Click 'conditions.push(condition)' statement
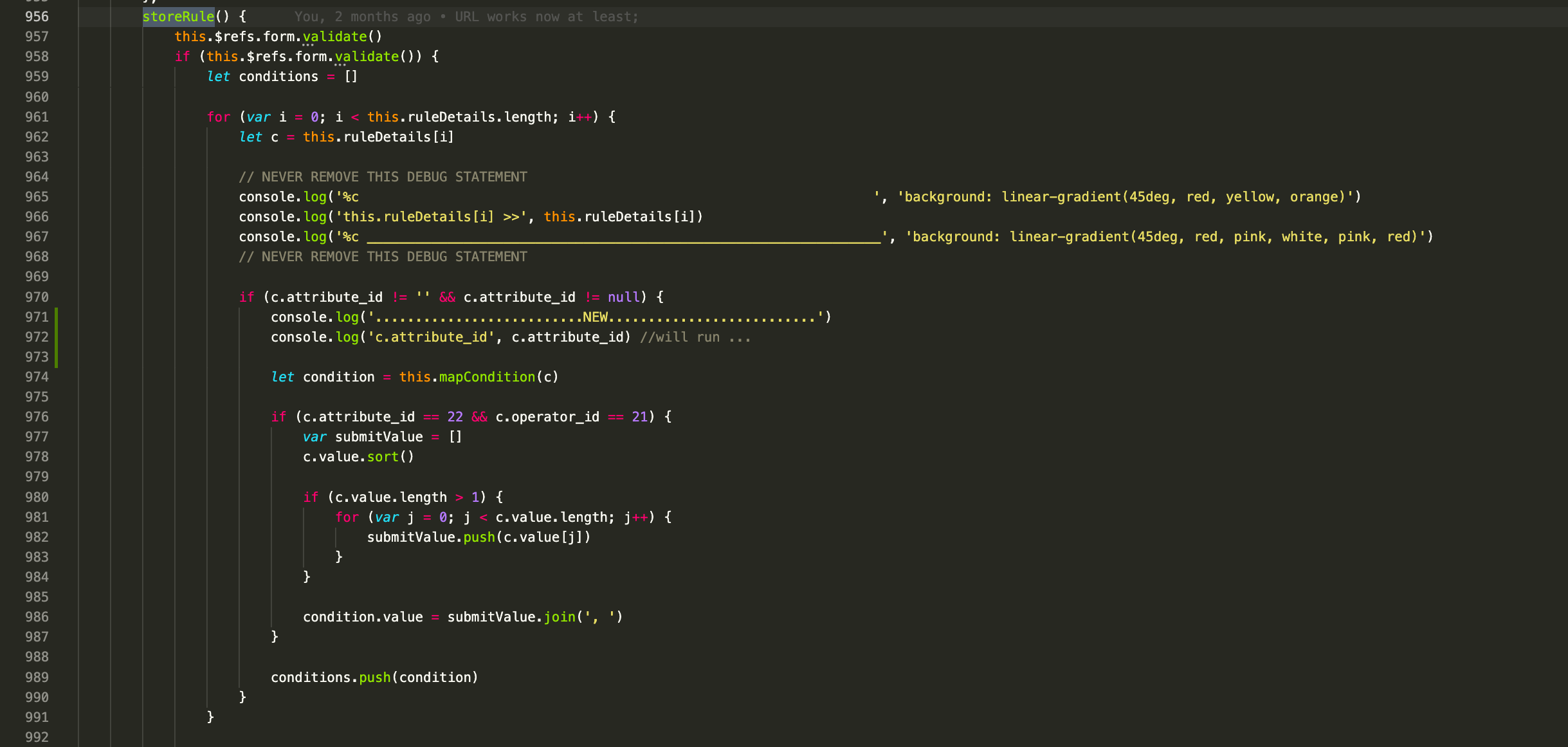This screenshot has height=747, width=1568. tap(374, 678)
